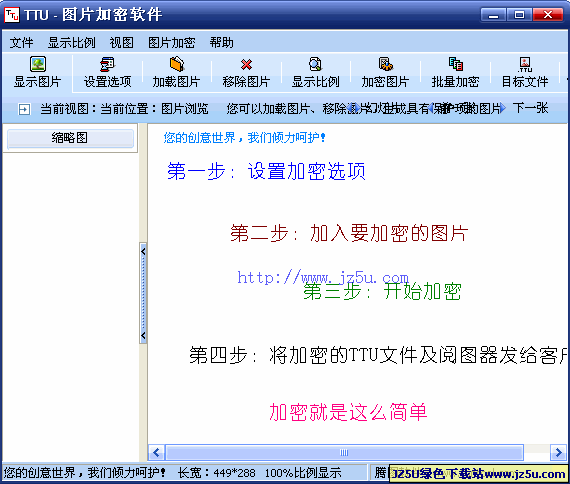Click the horizontal scrollbar right arrow
Image resolution: width=570 pixels, height=484 pixels.
(558, 452)
